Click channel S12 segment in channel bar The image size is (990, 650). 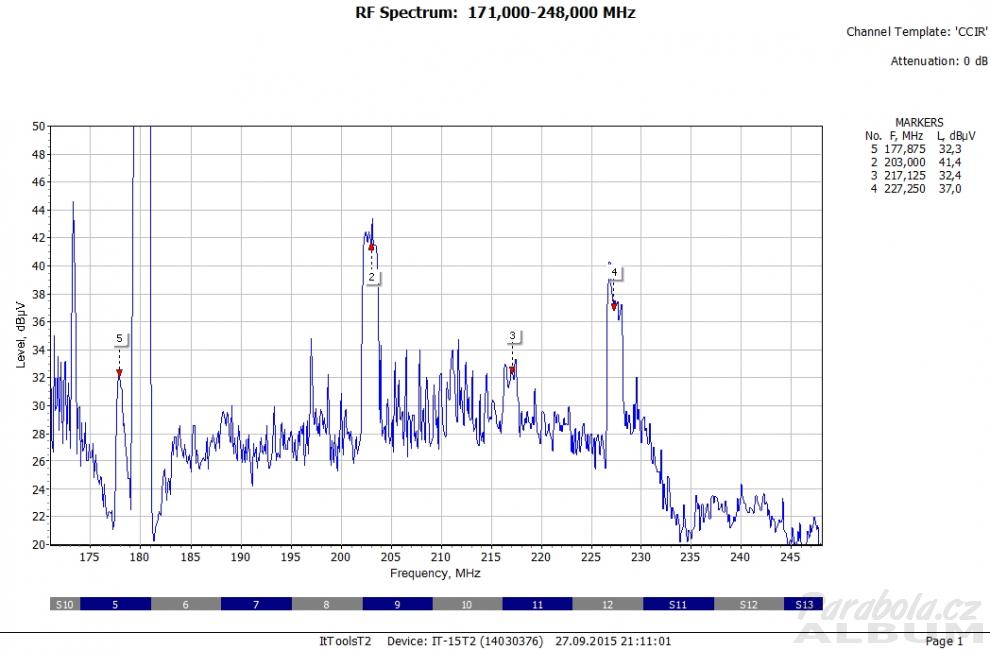(749, 605)
